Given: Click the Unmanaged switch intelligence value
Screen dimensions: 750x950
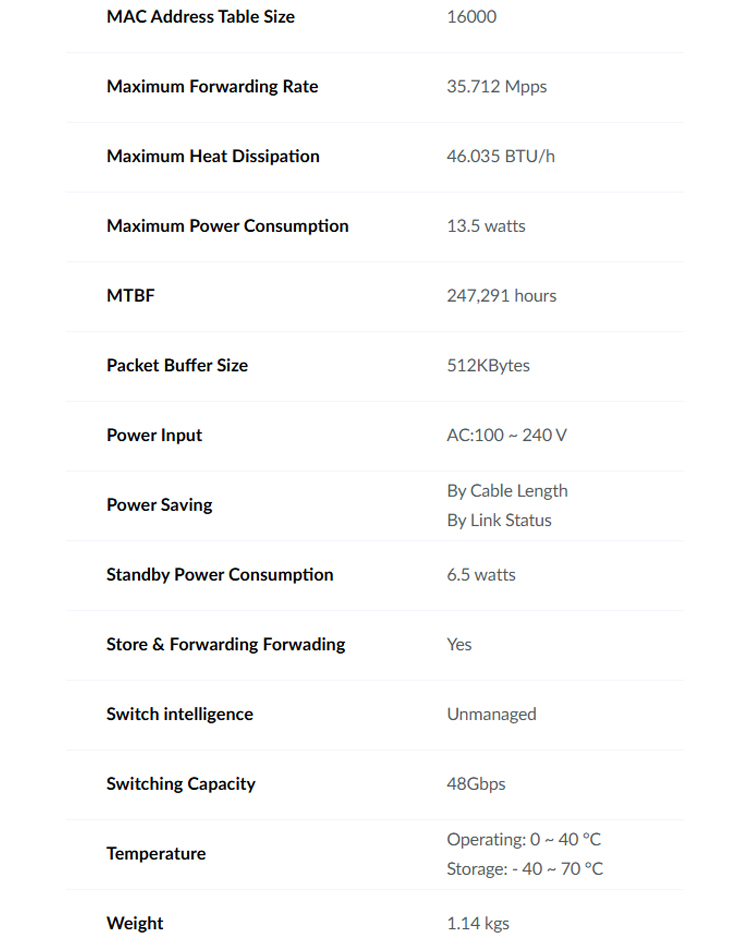Looking at the screenshot, I should (x=491, y=714).
